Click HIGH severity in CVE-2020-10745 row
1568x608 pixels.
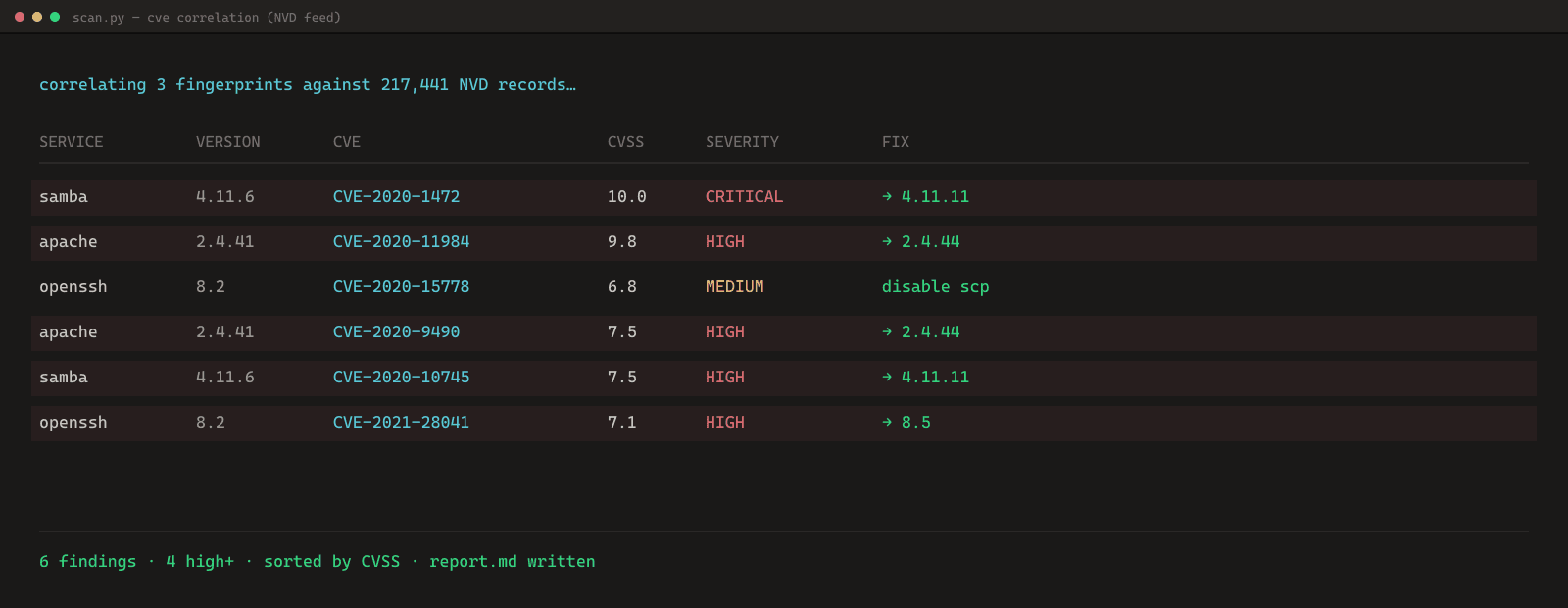pos(725,378)
